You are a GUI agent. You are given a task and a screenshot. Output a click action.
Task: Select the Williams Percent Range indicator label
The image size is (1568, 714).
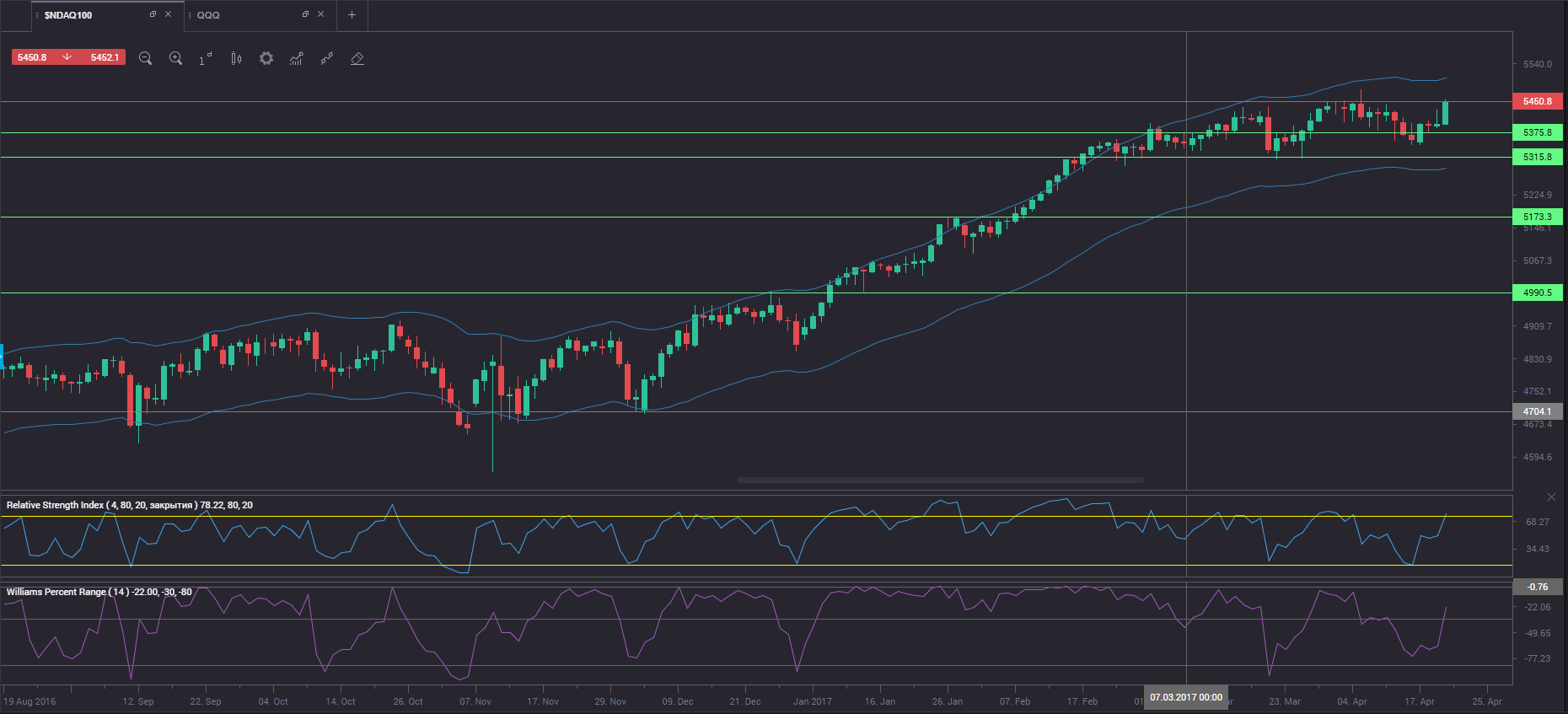click(x=99, y=592)
